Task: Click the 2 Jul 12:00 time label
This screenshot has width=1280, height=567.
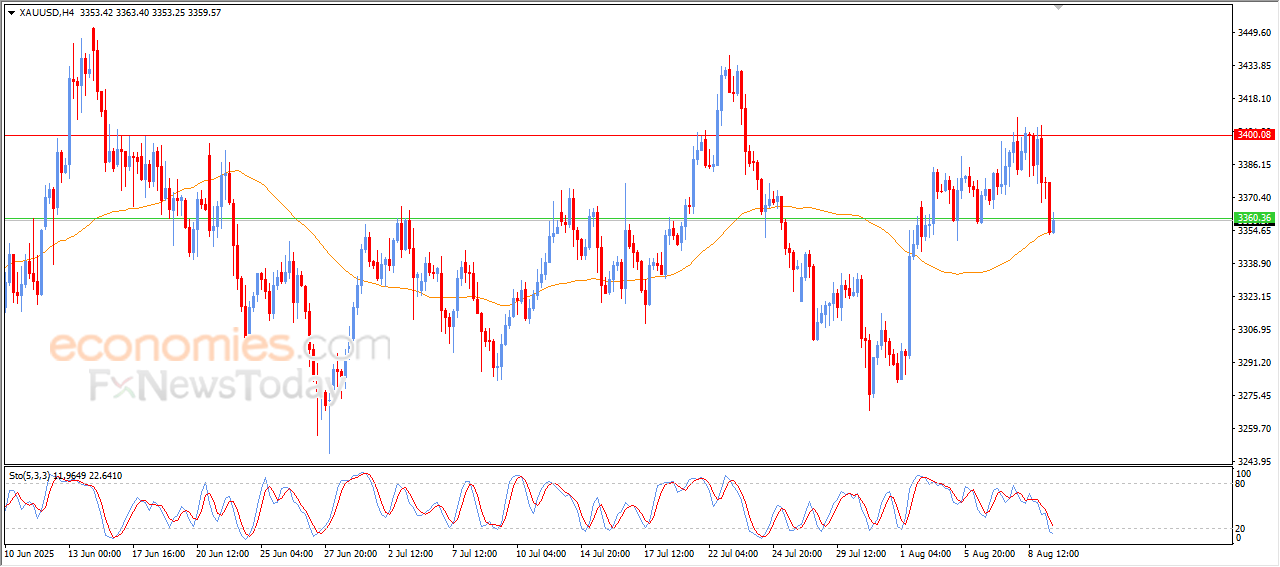Action: [x=411, y=553]
